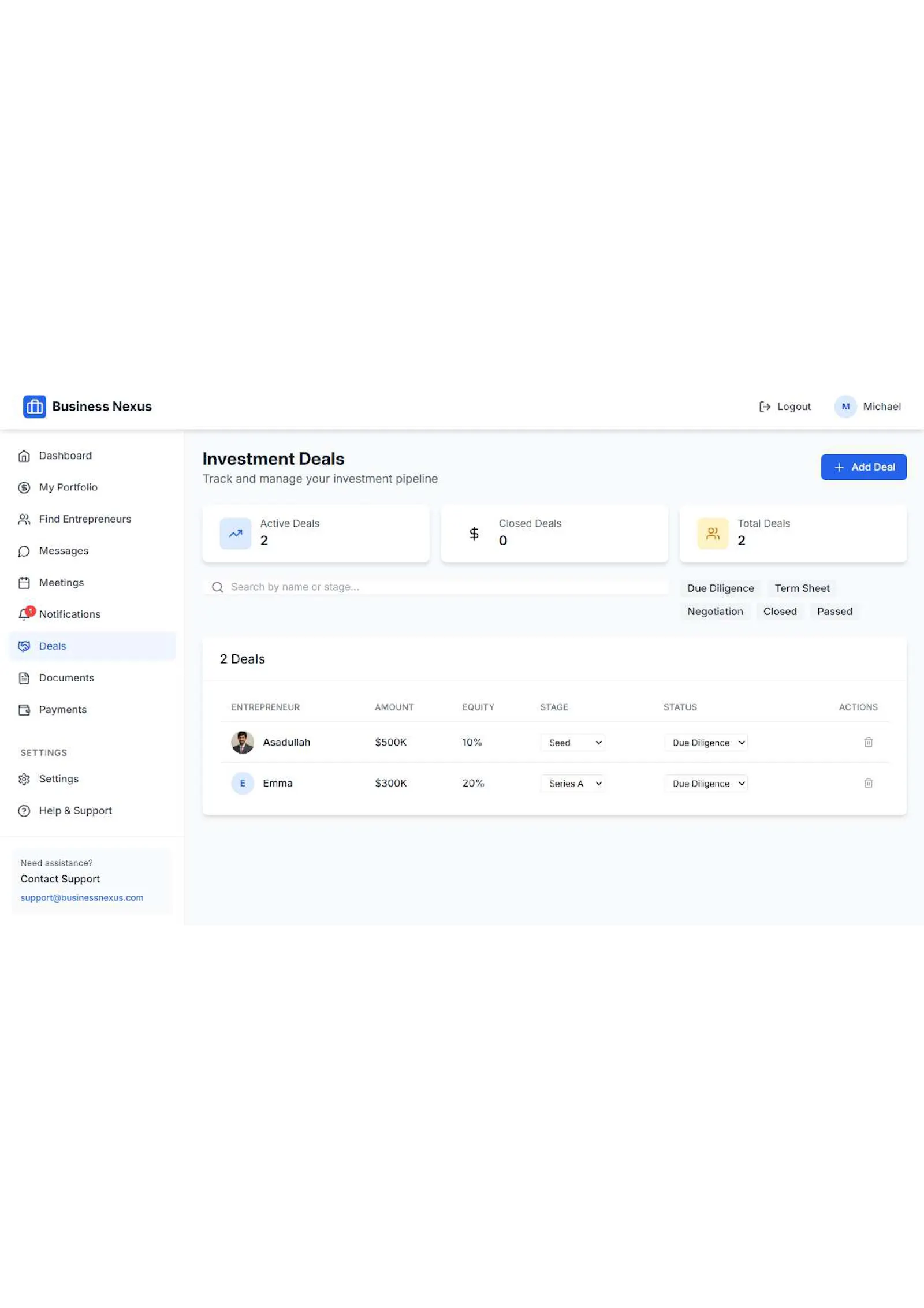Click the Deals handshake icon
924x1308 pixels.
pos(24,646)
